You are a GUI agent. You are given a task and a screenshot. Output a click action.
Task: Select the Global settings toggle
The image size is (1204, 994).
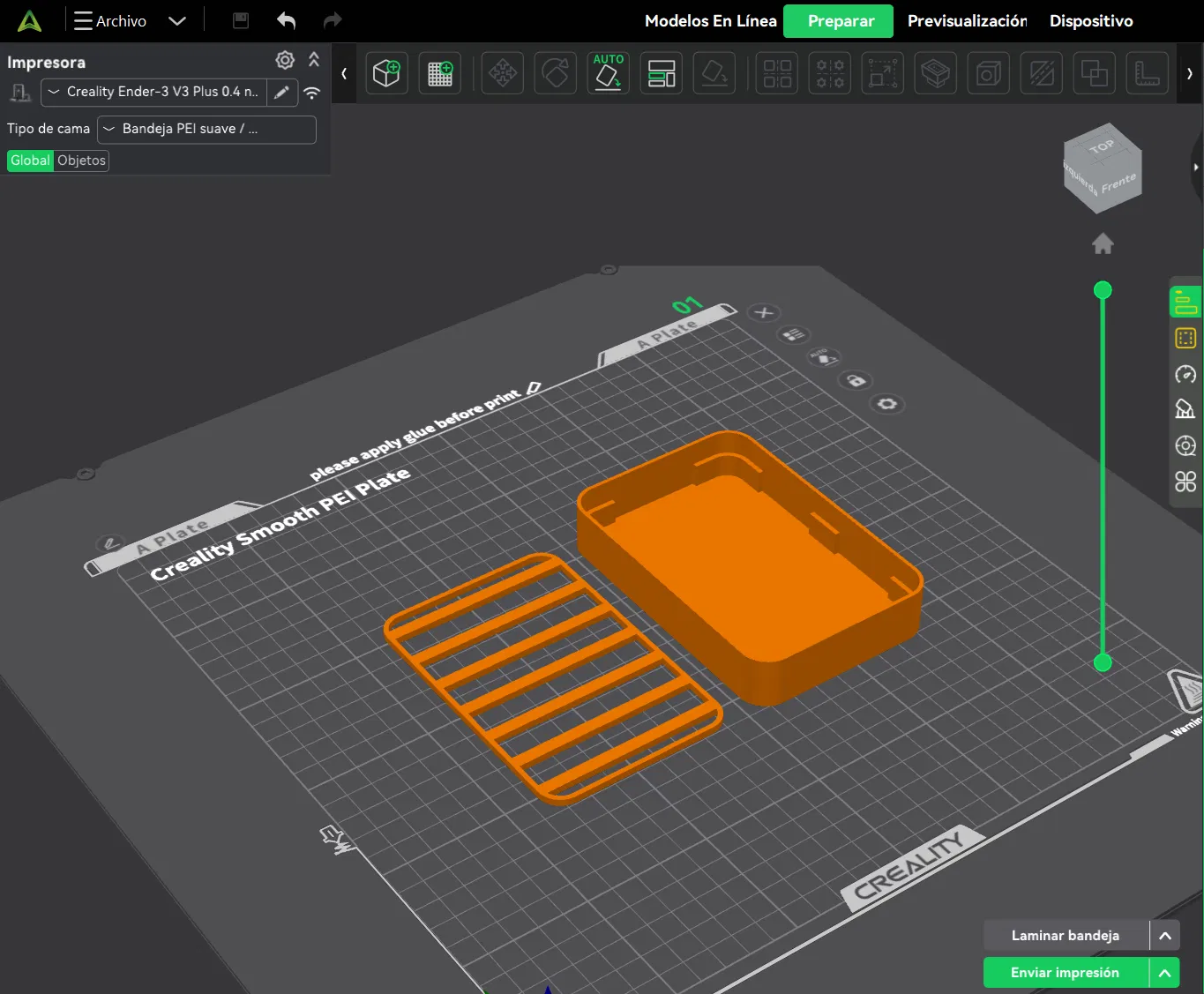click(x=30, y=161)
